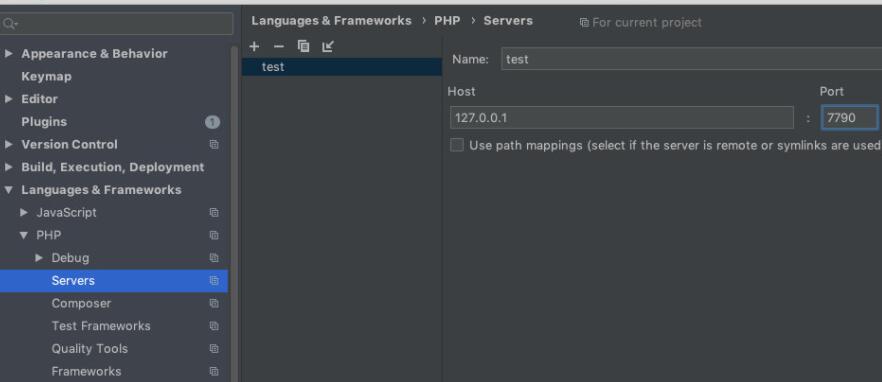Click Servers in the breadcrumb
Screen dimensions: 882x382
(508, 21)
